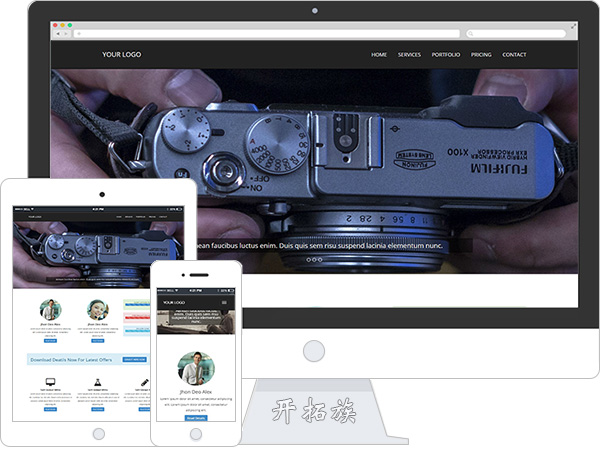This screenshot has width=600, height=450.
Task: Select the middle slideshow indicator dot
Action: (314, 260)
